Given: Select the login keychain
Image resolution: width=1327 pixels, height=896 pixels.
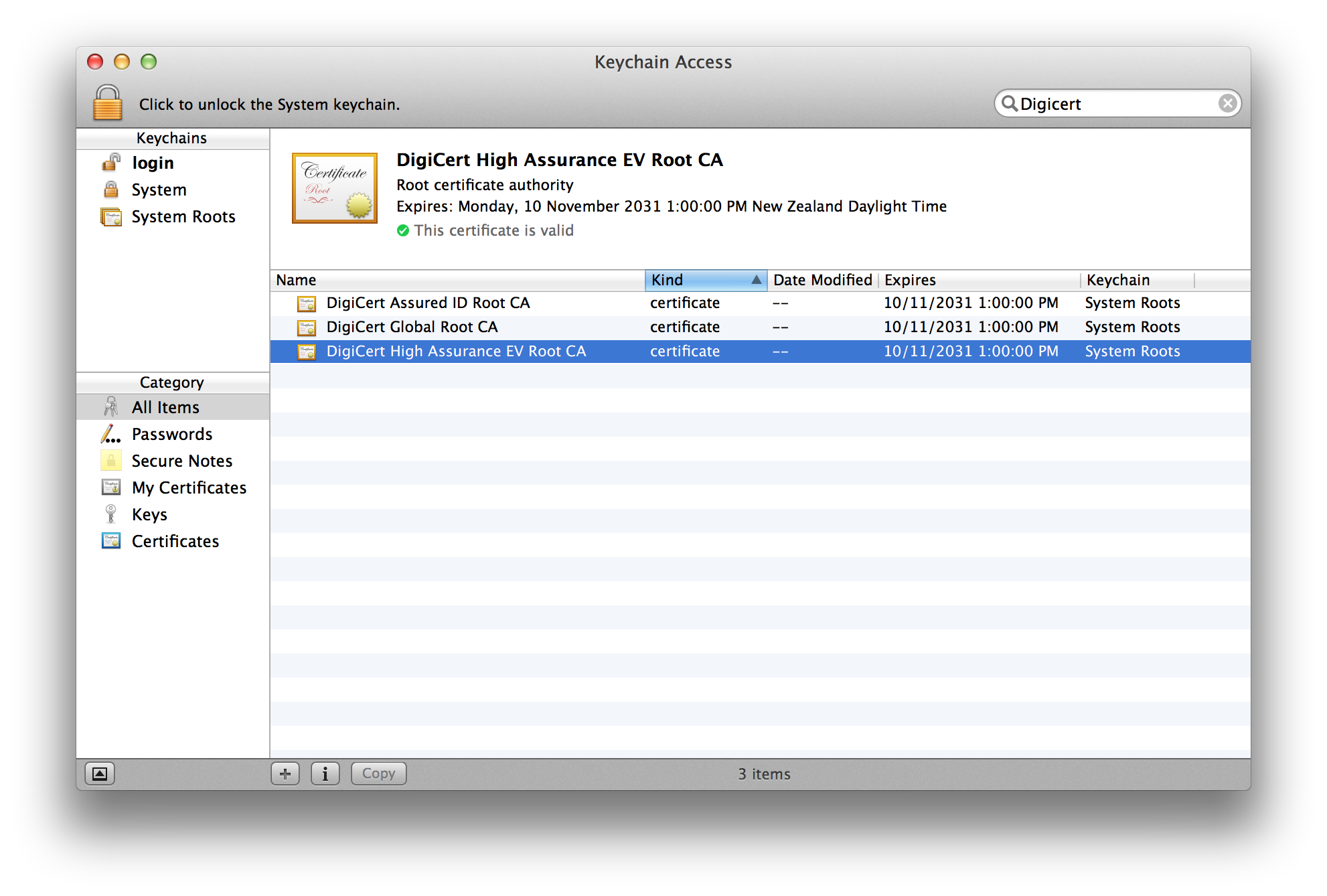Looking at the screenshot, I should pos(173,163).
